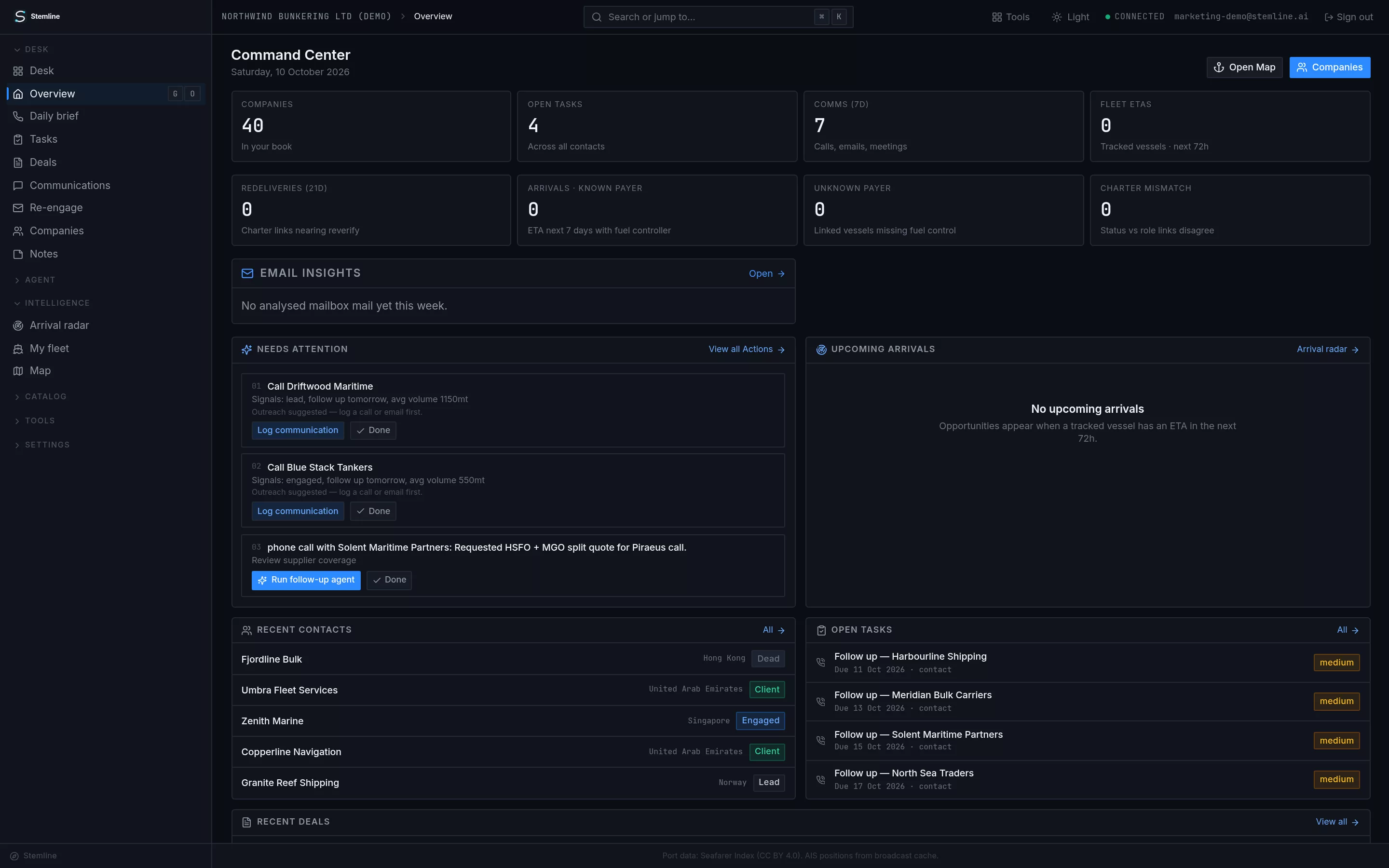Image resolution: width=1389 pixels, height=868 pixels.
Task: Click Northwind Bunkering Ltd breadcrumb
Action: [307, 17]
